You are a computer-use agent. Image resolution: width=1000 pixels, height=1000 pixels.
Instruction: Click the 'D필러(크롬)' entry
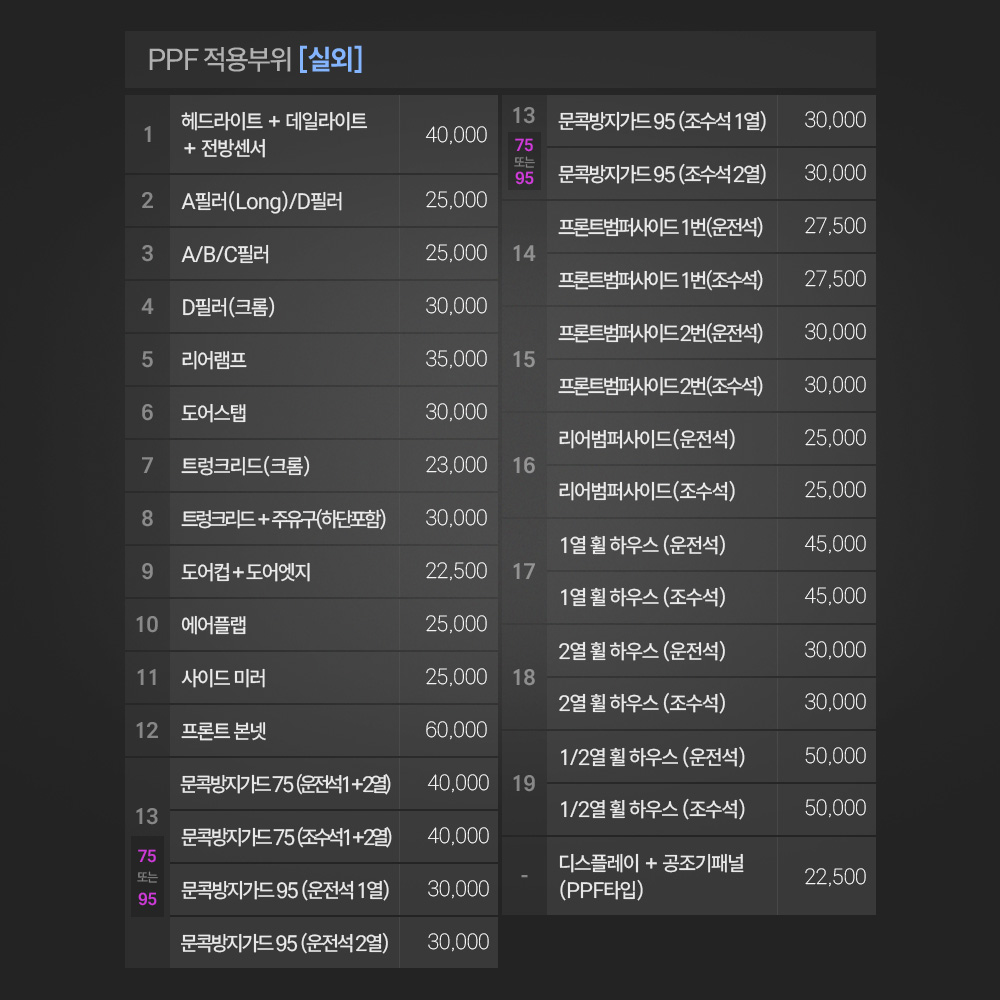pos(228,307)
